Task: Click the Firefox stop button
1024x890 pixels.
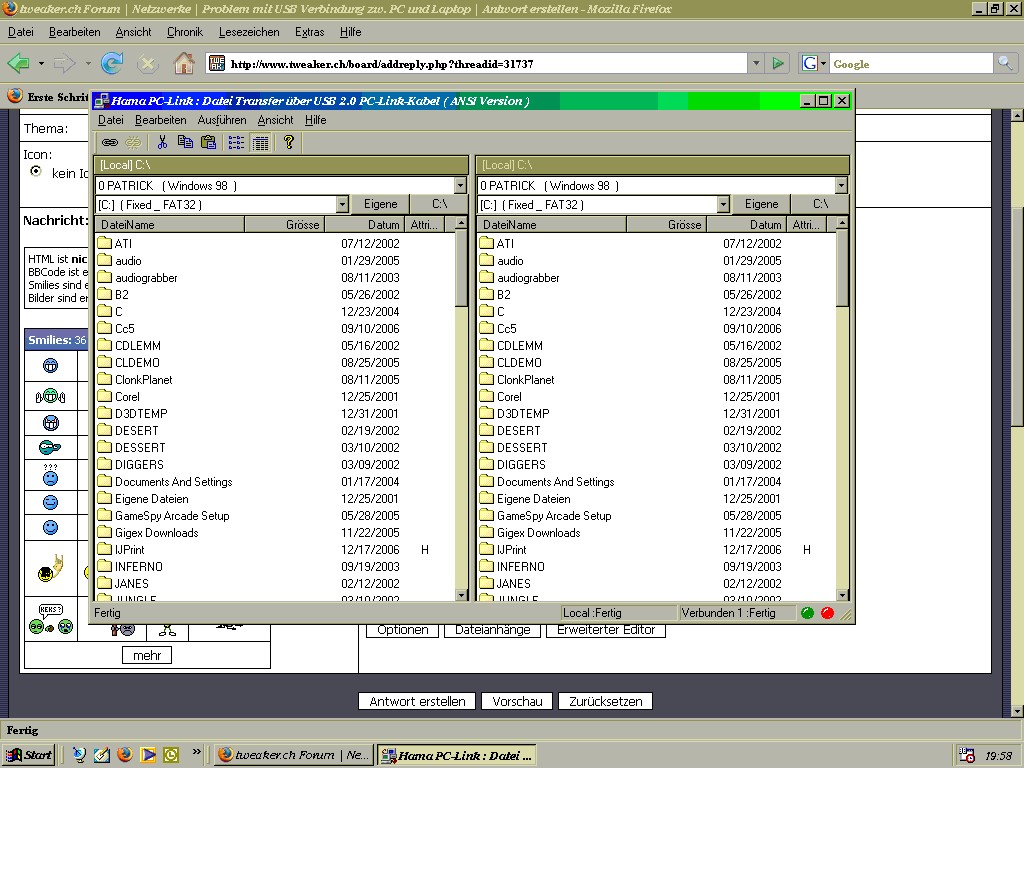Action: tap(148, 63)
